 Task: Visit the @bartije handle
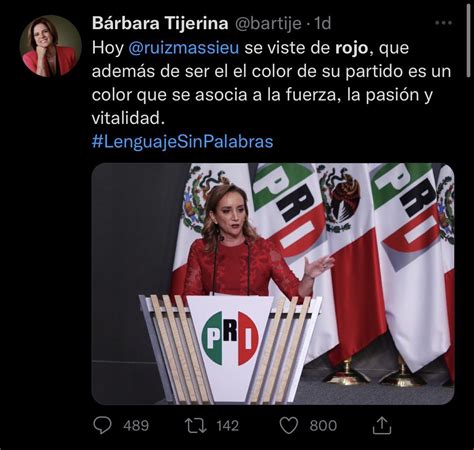(x=268, y=23)
